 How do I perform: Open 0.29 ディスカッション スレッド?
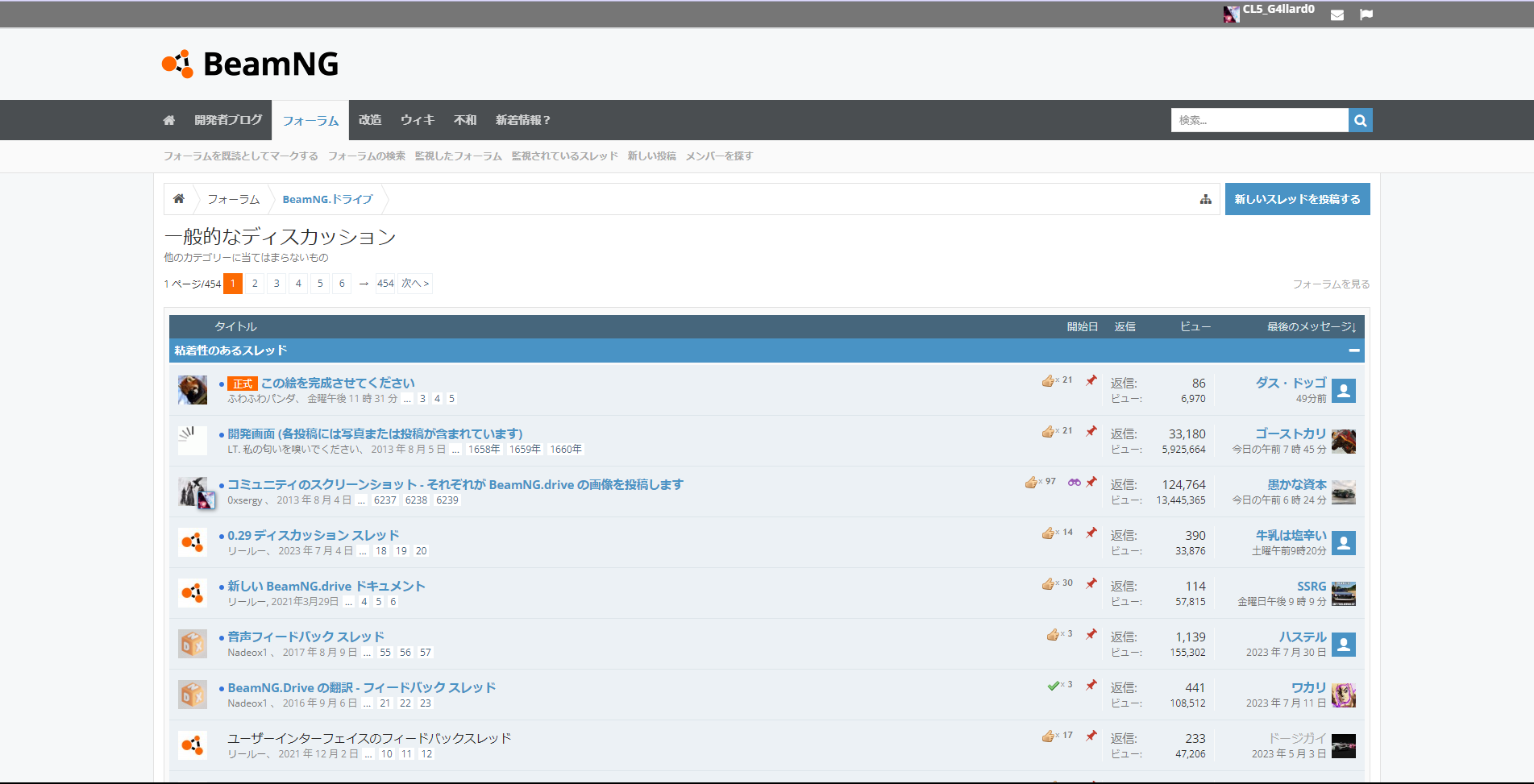click(x=314, y=535)
